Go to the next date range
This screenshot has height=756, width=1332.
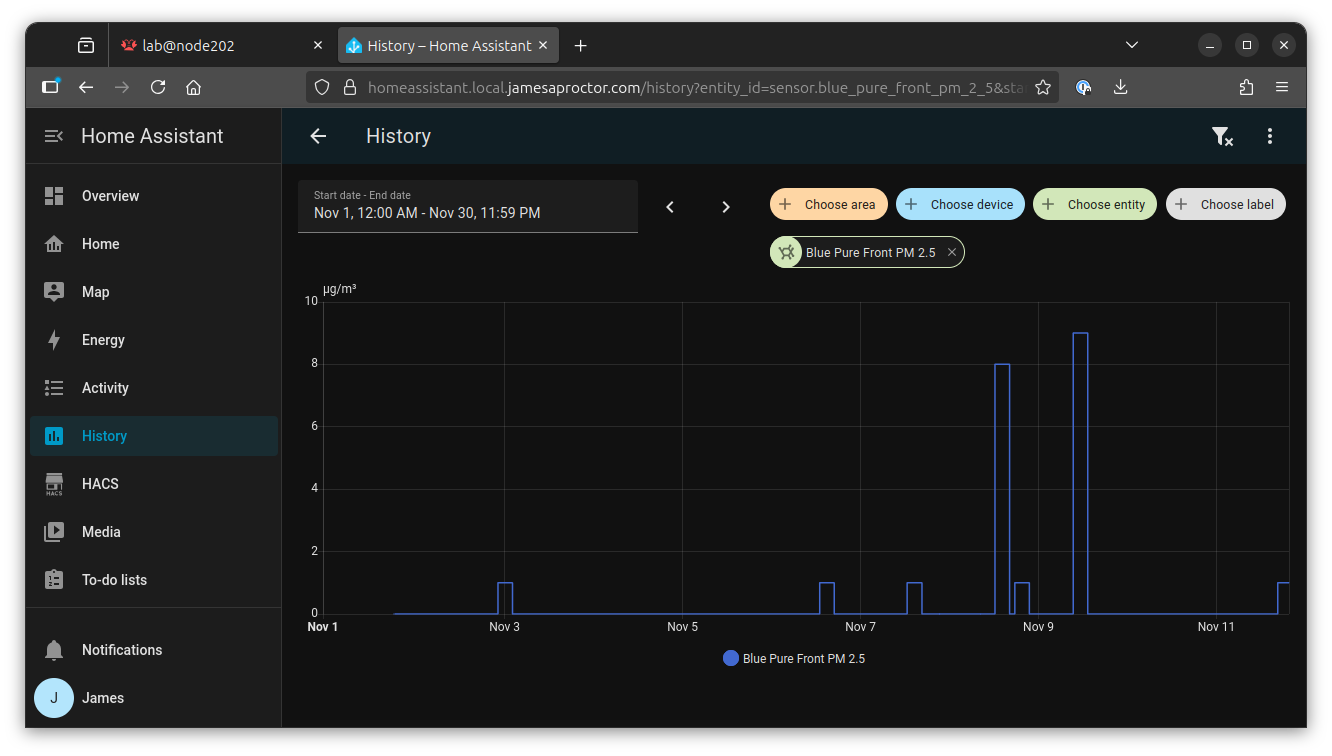point(726,207)
